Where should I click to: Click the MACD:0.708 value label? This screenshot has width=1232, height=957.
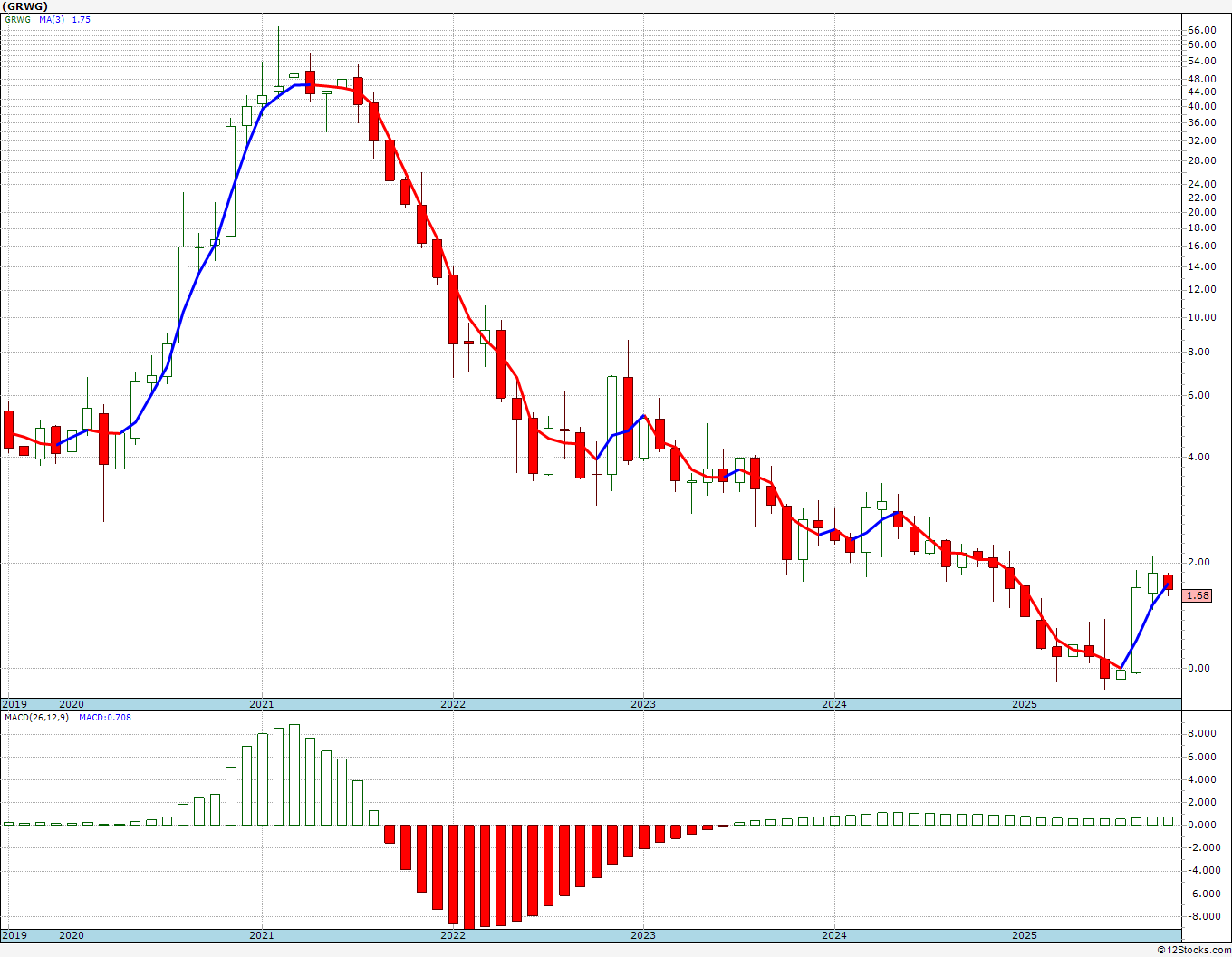click(x=104, y=718)
